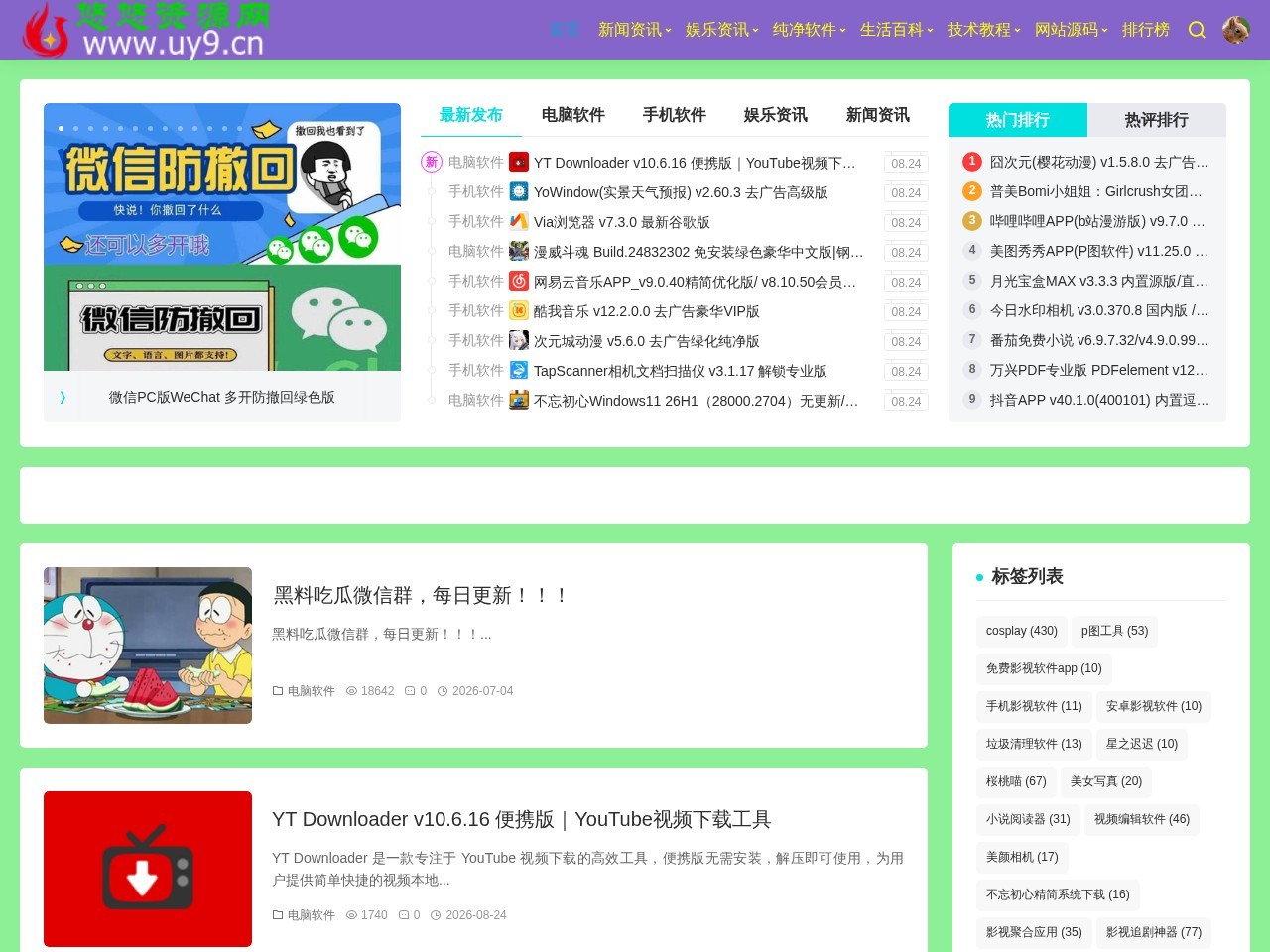Expand the 技术教程 nav dropdown
This screenshot has height=952, width=1270.
pos(984,30)
